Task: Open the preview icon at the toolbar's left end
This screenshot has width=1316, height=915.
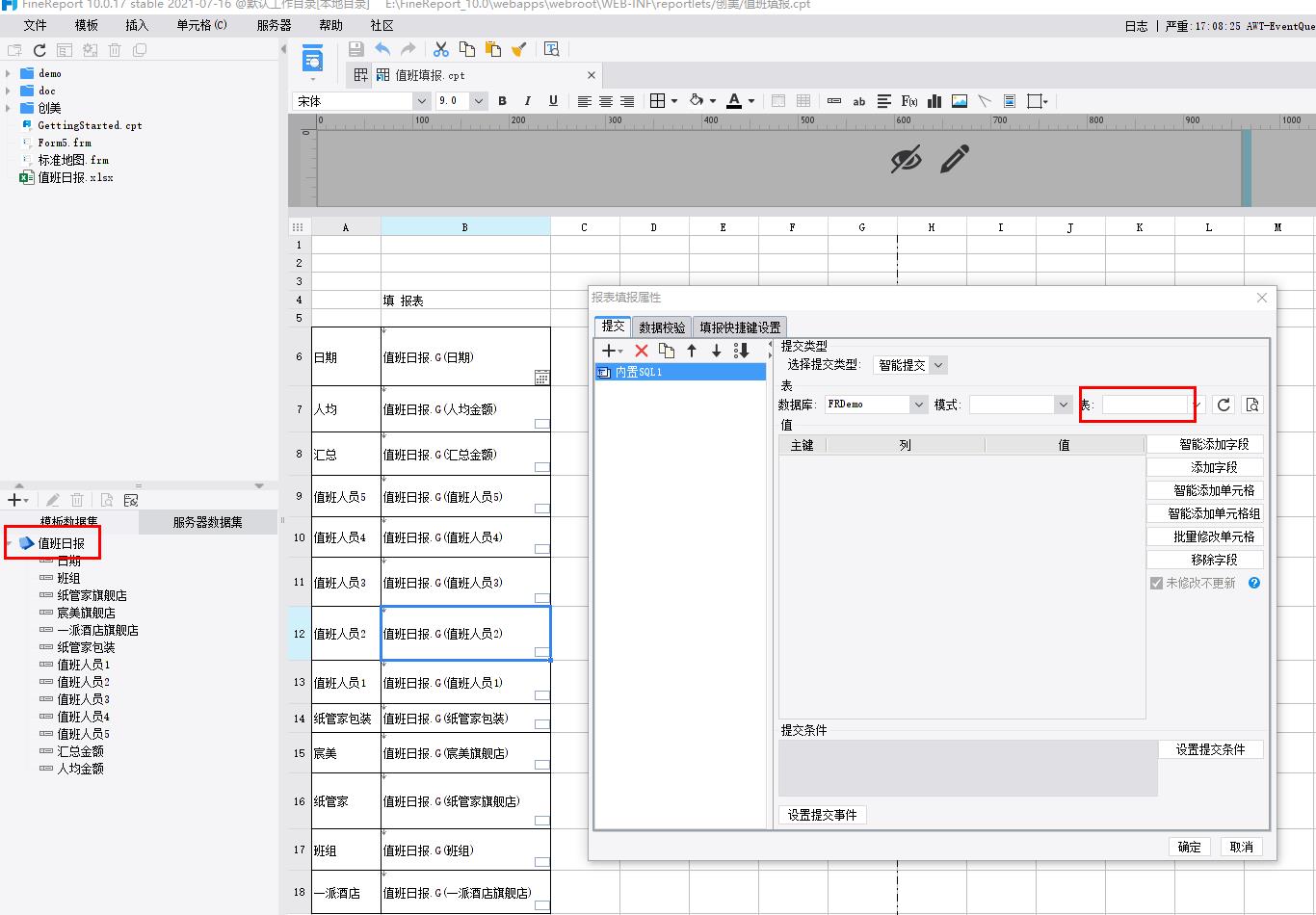Action: tap(313, 60)
